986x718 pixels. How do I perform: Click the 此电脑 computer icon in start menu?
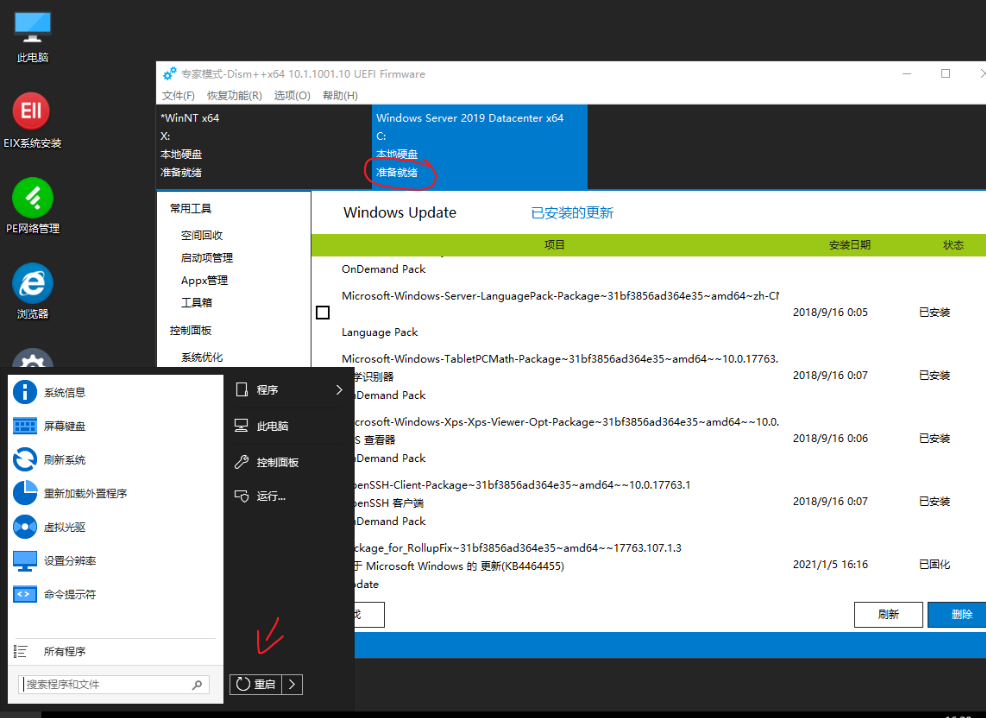[x=241, y=426]
